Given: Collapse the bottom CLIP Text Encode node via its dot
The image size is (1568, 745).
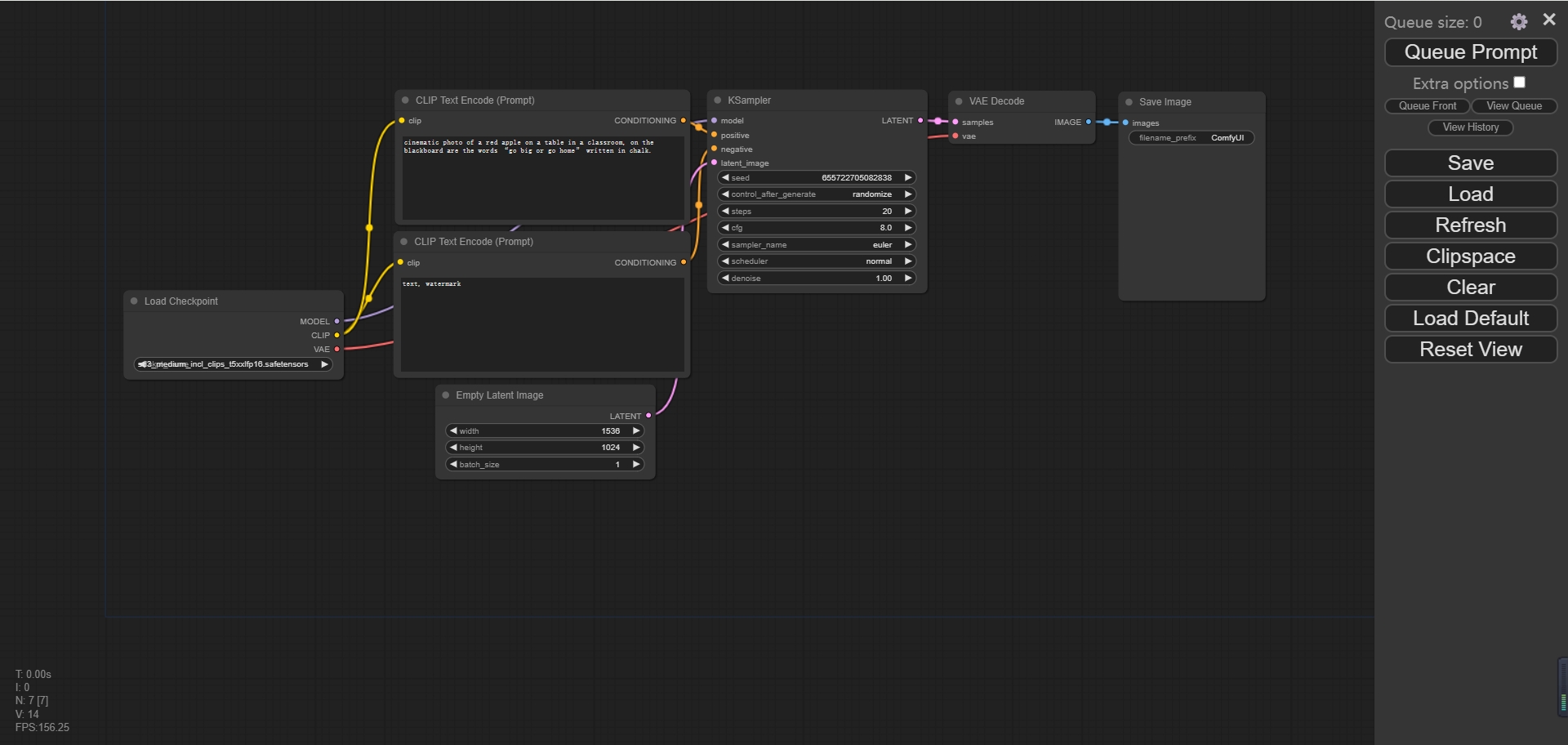Looking at the screenshot, I should pos(404,242).
